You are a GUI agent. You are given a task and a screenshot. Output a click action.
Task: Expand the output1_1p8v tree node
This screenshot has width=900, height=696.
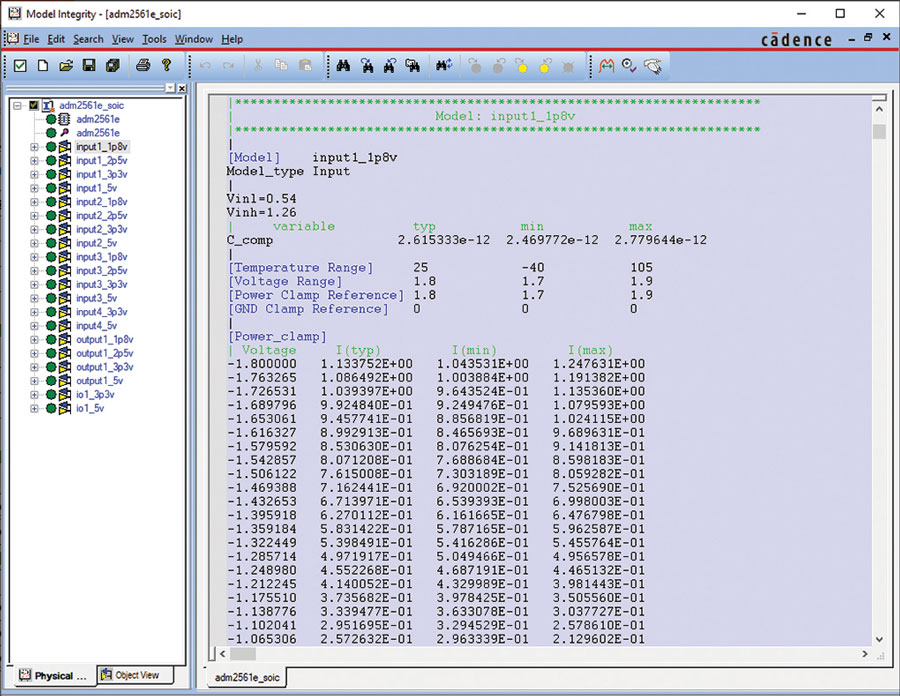coord(34,340)
